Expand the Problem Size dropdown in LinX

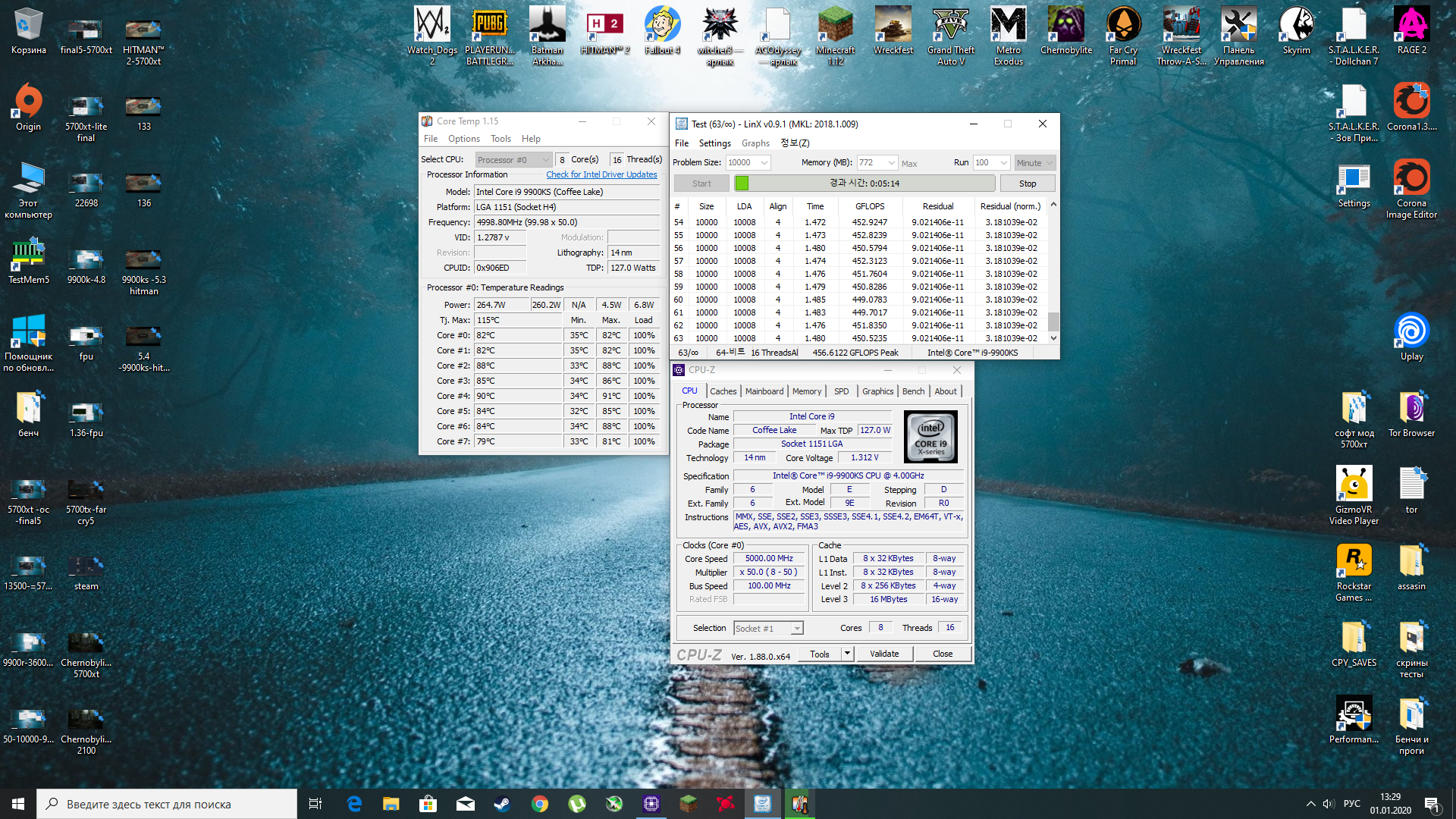coord(764,163)
